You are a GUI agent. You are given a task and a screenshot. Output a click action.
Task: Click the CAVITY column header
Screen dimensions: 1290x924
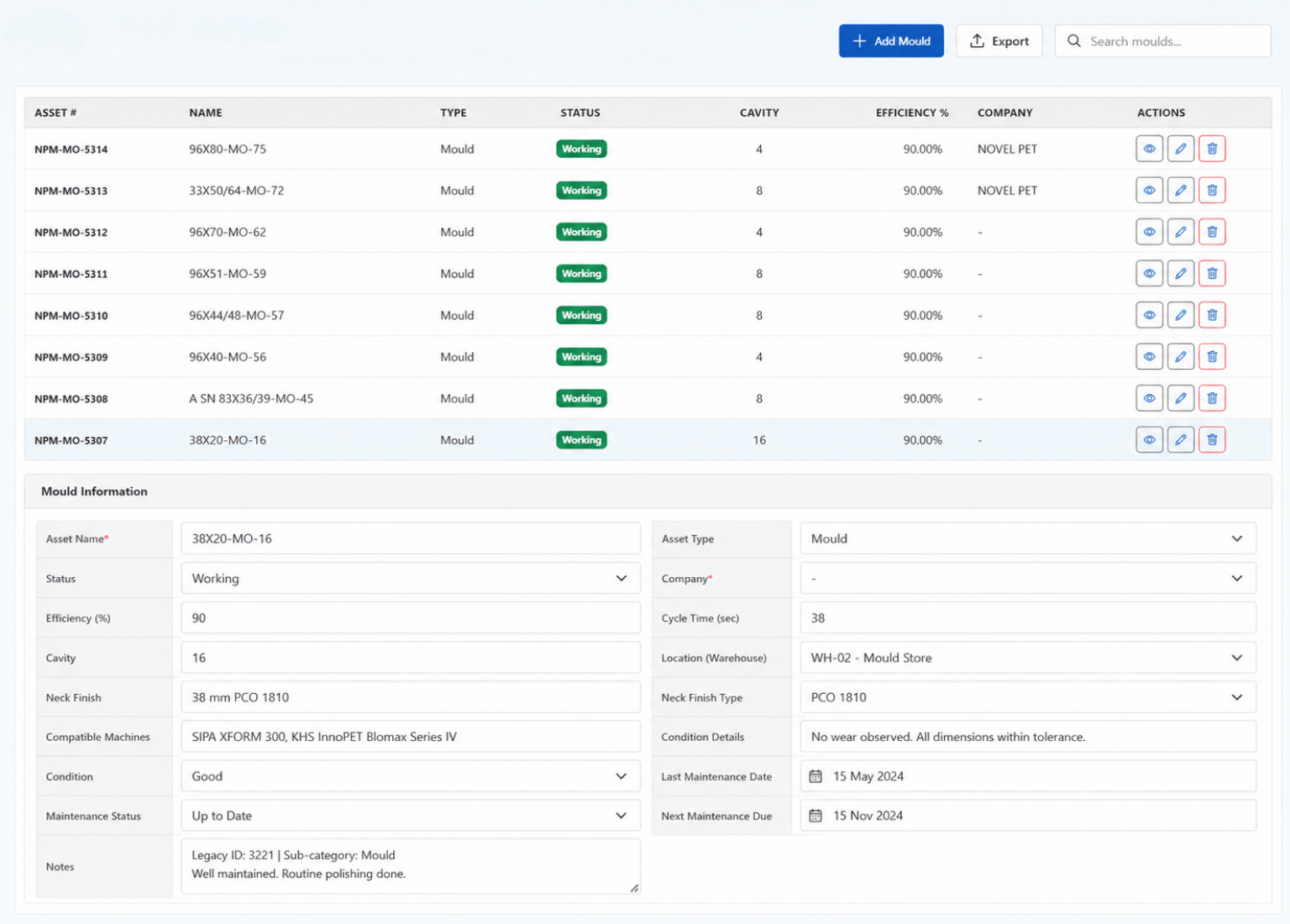pos(759,113)
